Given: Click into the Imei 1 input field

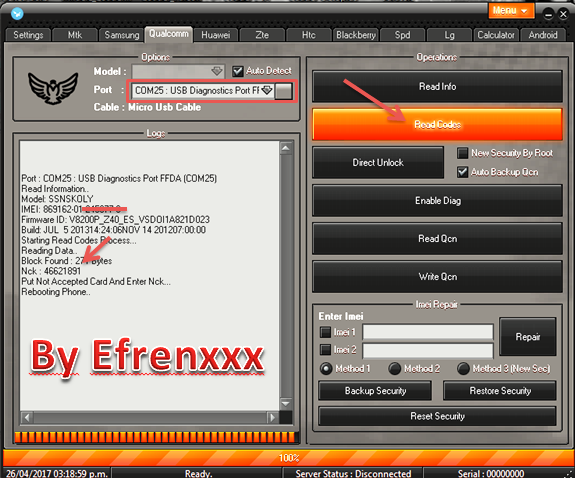Looking at the screenshot, I should click(x=428, y=332).
